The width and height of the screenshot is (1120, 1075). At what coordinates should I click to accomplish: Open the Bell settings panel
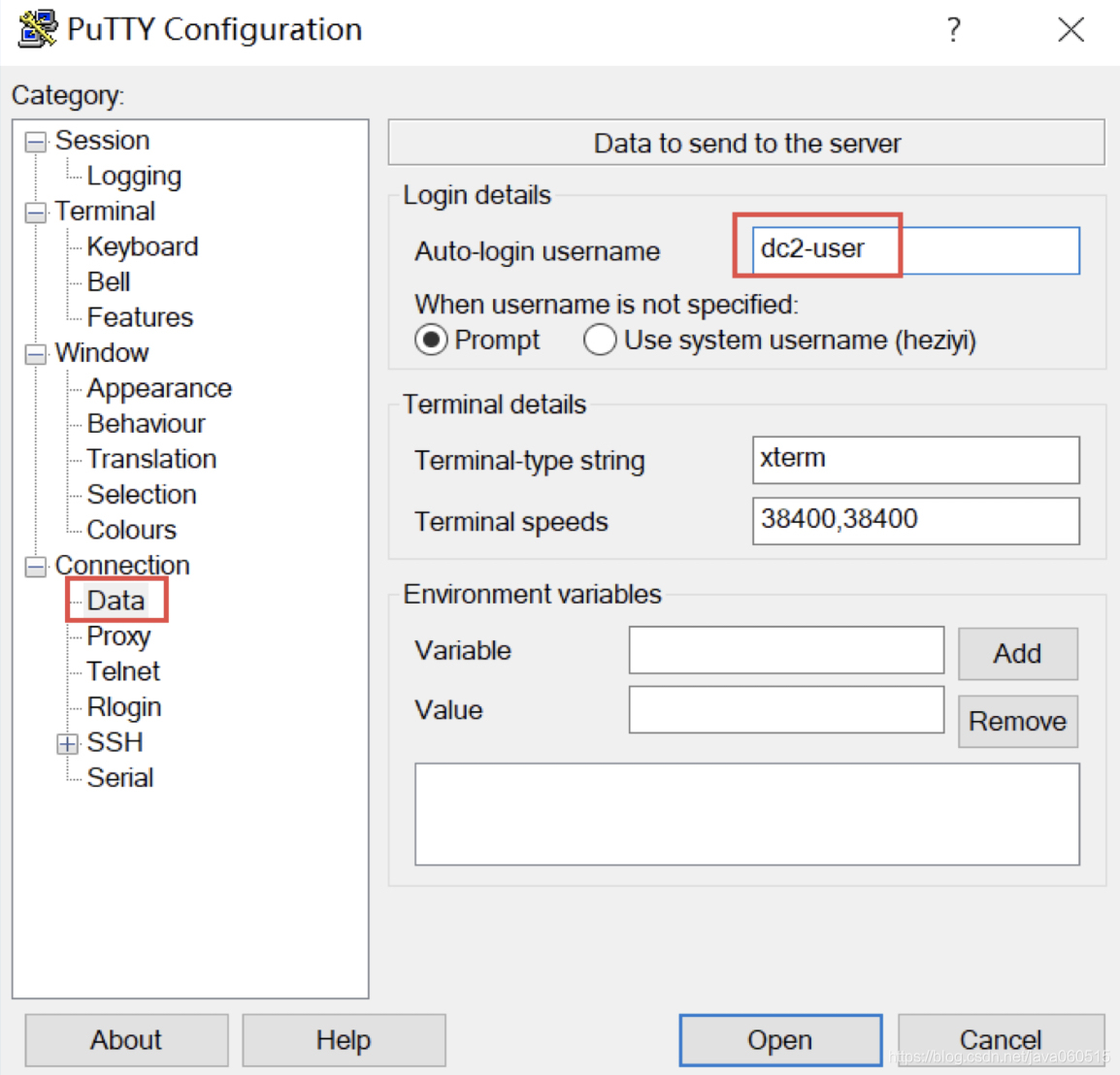point(109,281)
